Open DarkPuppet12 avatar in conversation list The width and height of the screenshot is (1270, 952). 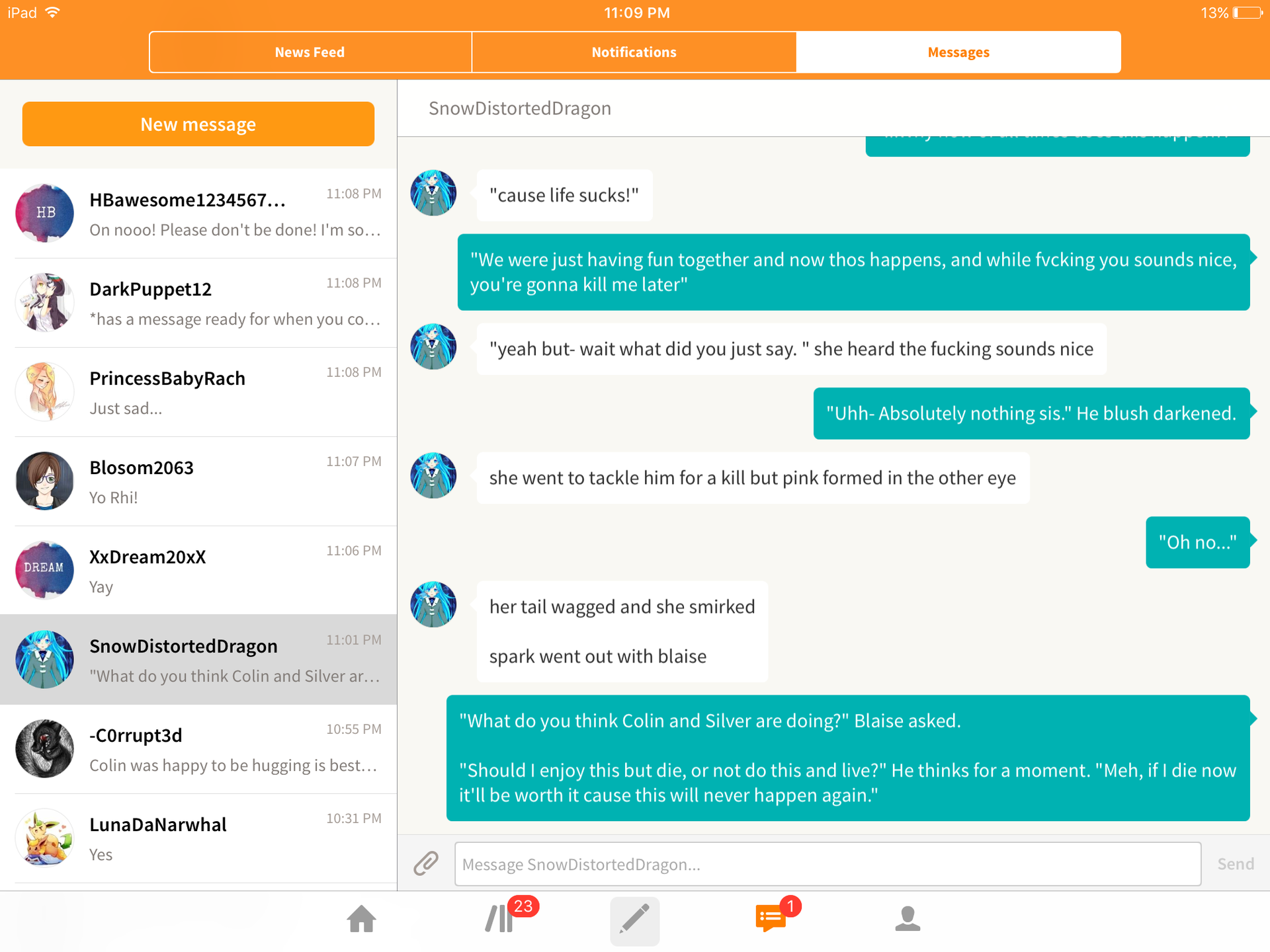tap(45, 302)
